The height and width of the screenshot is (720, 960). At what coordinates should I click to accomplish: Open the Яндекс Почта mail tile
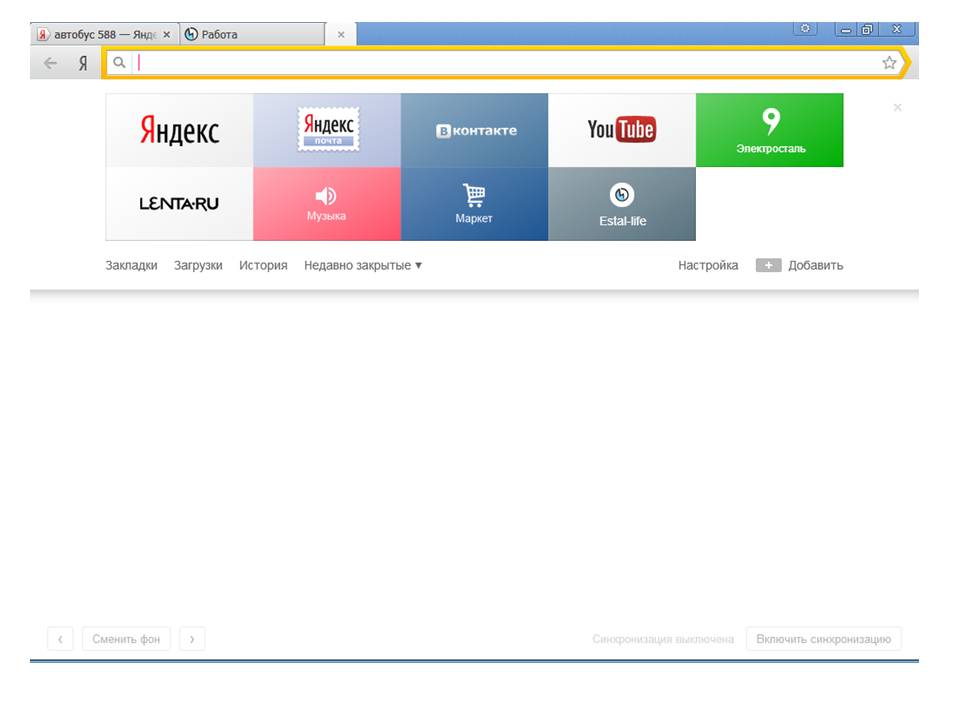coord(327,130)
